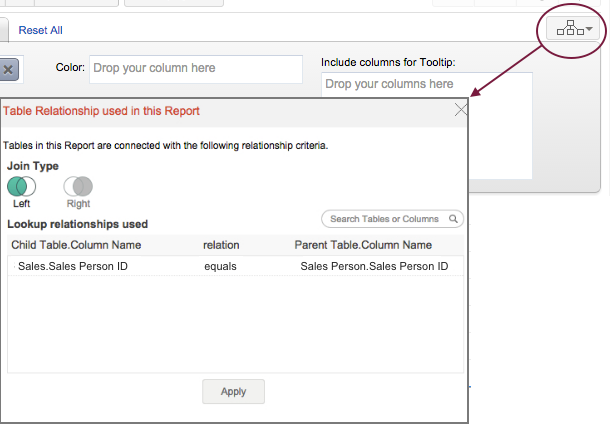Image resolution: width=610 pixels, height=424 pixels.
Task: Select the Right join type icon
Action: [78, 186]
